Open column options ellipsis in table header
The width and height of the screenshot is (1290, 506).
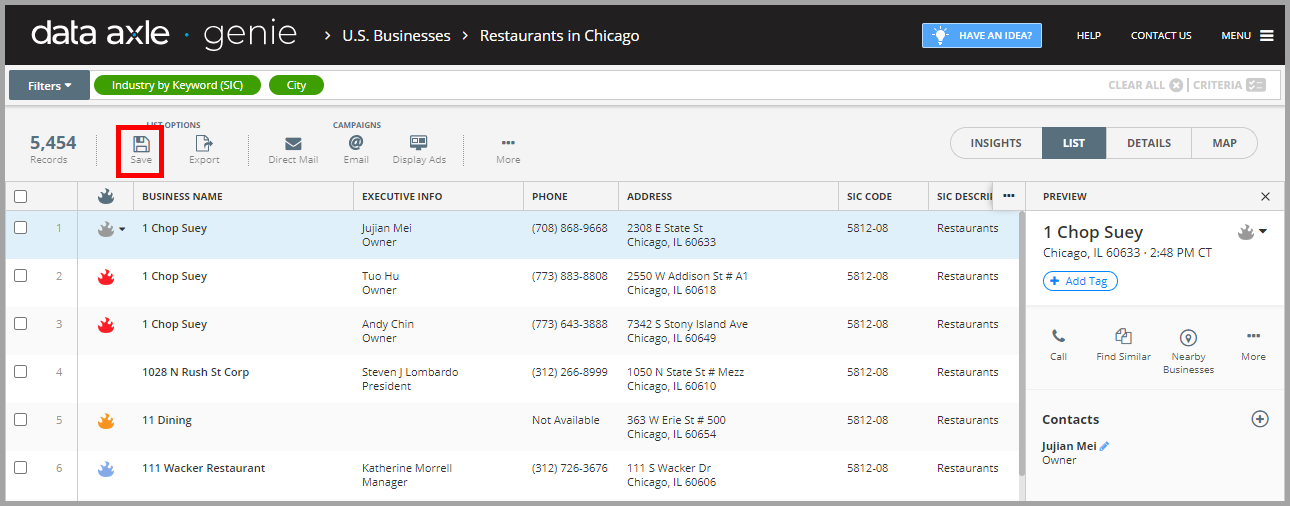(x=1009, y=196)
